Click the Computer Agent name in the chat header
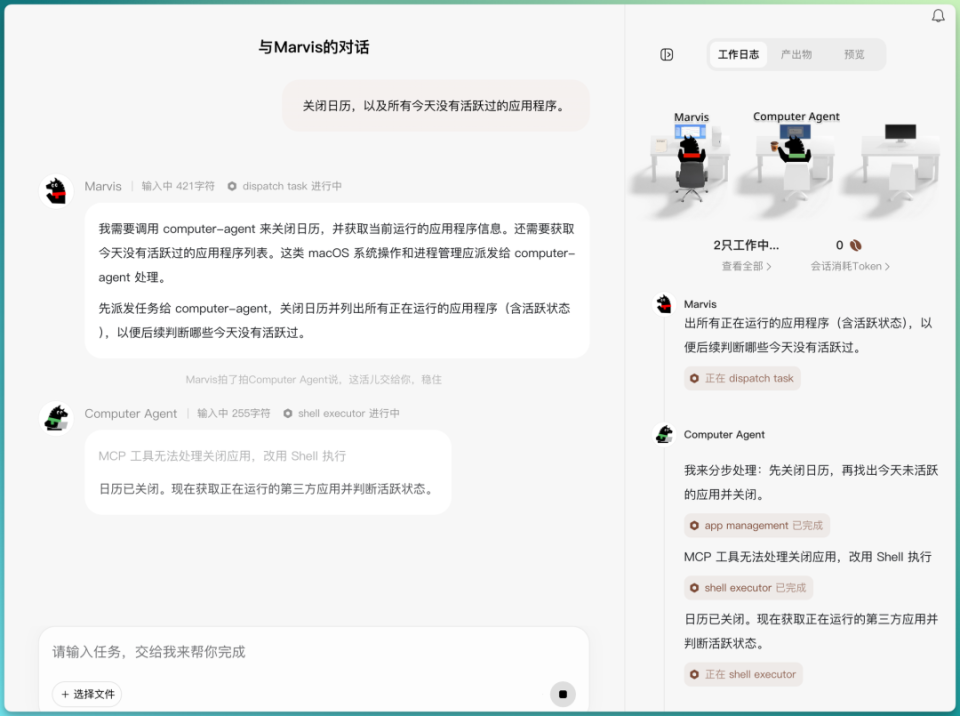Viewport: 960px width, 716px height. click(130, 413)
